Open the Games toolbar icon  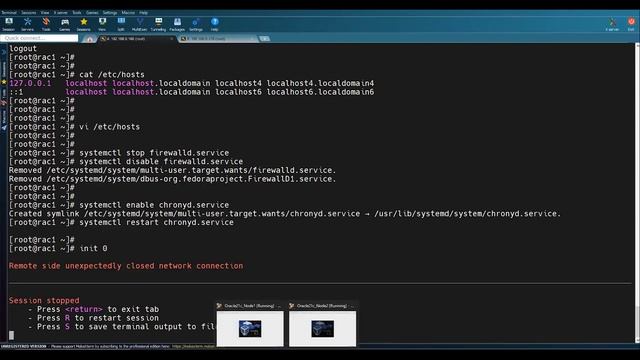tap(64, 24)
